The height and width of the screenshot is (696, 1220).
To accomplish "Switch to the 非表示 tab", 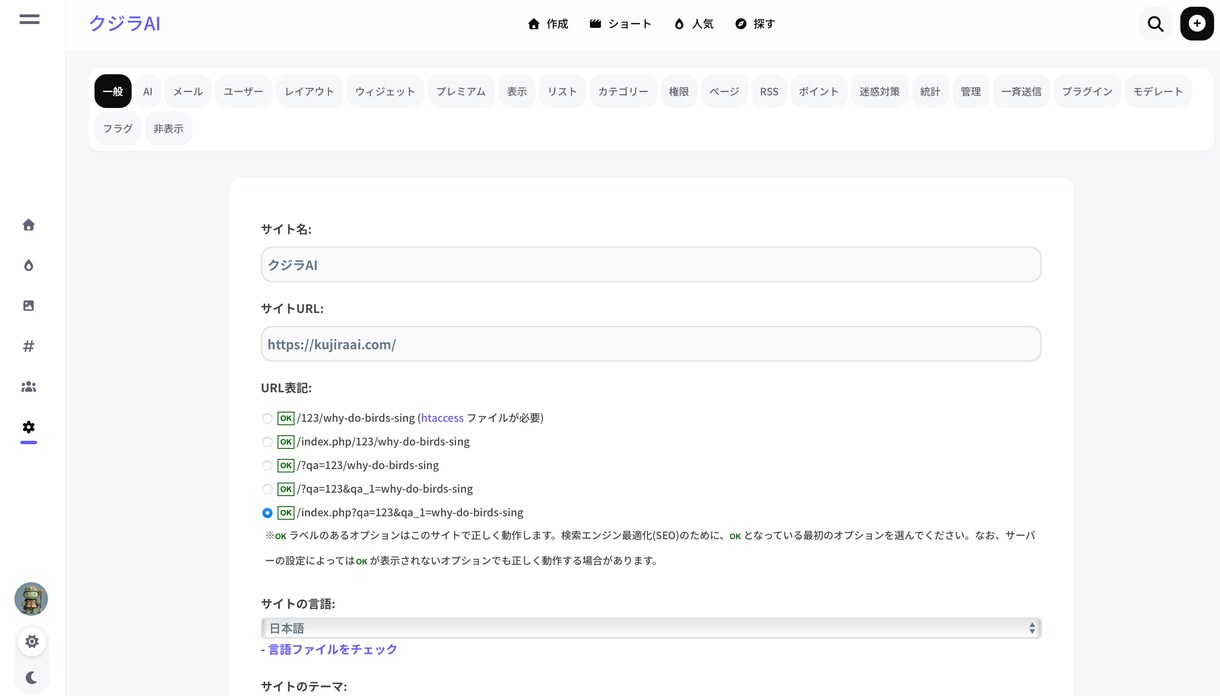I will [169, 128].
